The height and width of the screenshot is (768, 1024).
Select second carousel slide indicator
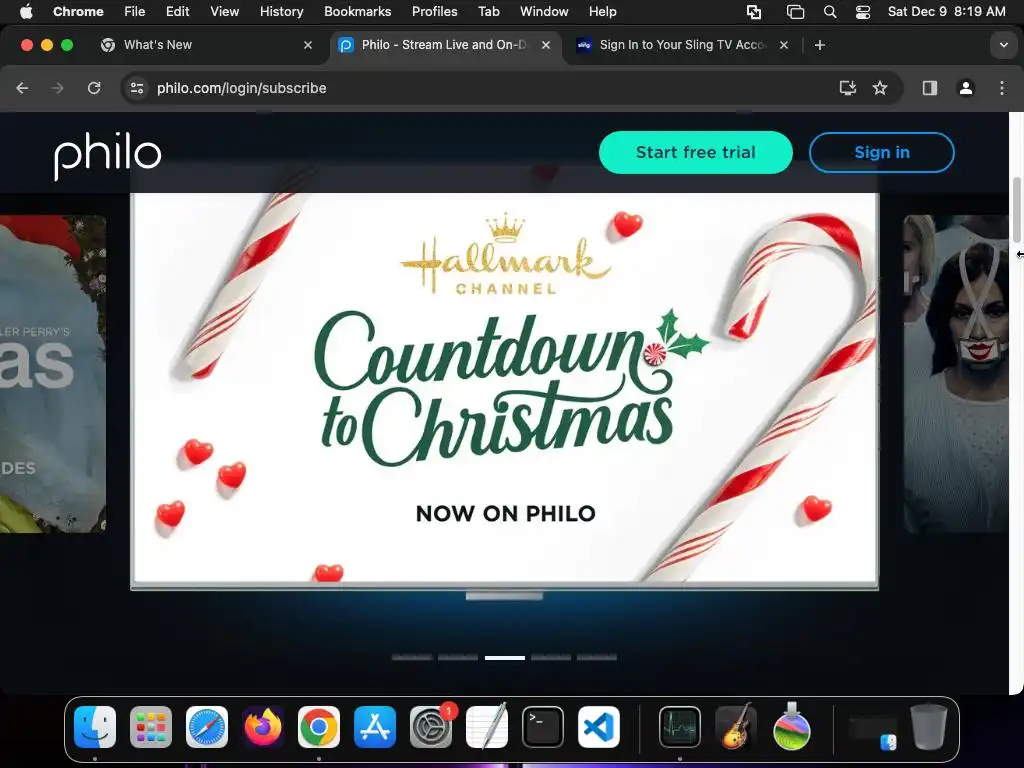click(x=458, y=658)
